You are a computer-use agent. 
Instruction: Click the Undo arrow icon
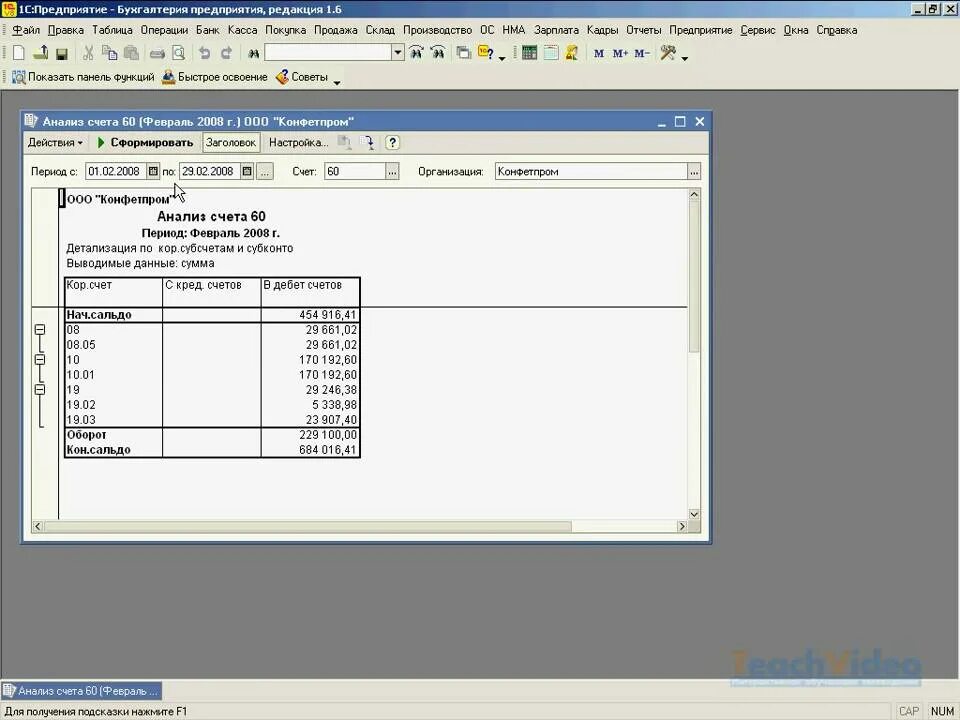[x=204, y=53]
